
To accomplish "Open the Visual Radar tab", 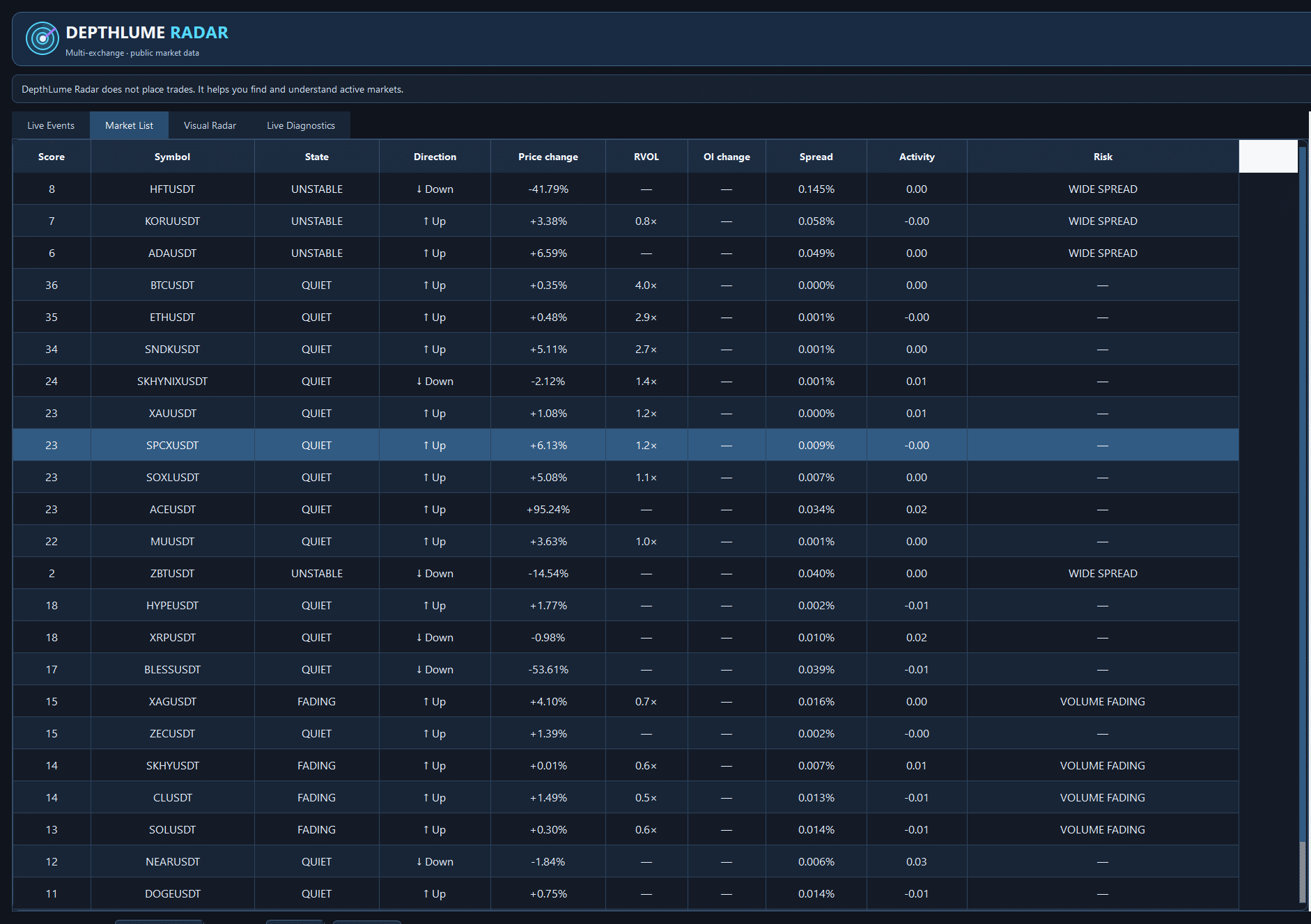I will (210, 125).
